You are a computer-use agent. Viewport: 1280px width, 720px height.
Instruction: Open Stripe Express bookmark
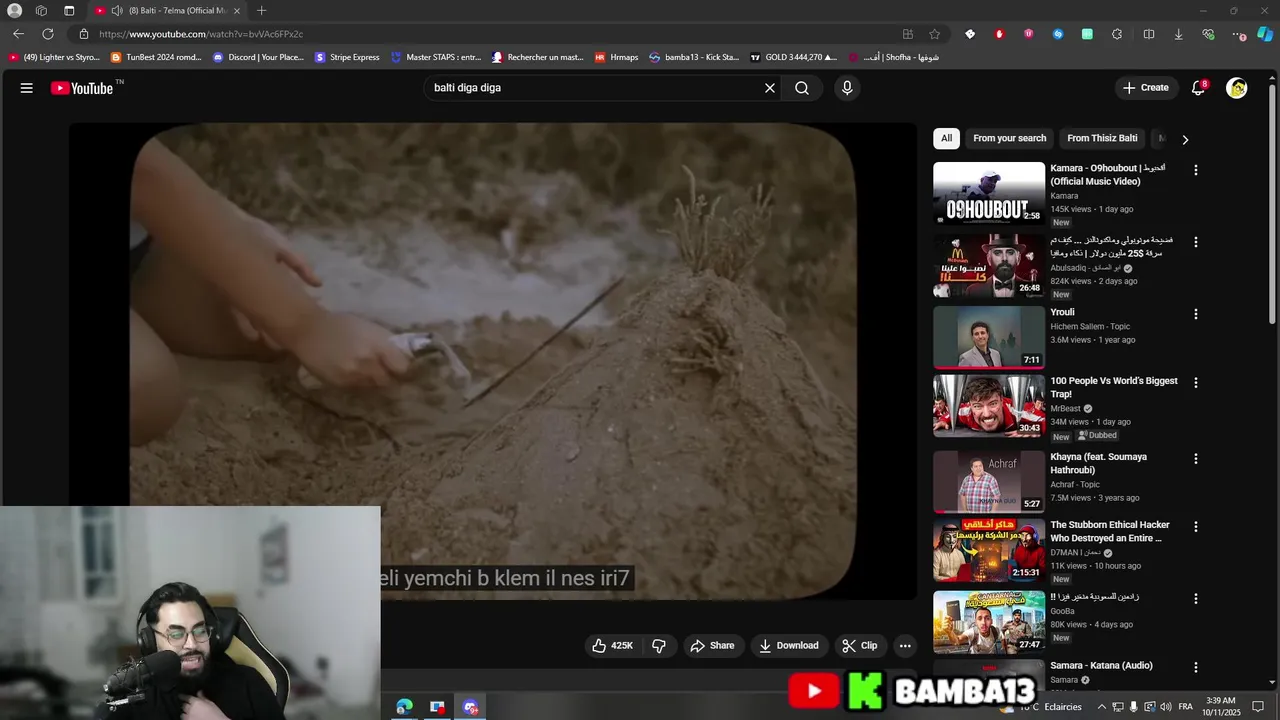pyautogui.click(x=347, y=57)
